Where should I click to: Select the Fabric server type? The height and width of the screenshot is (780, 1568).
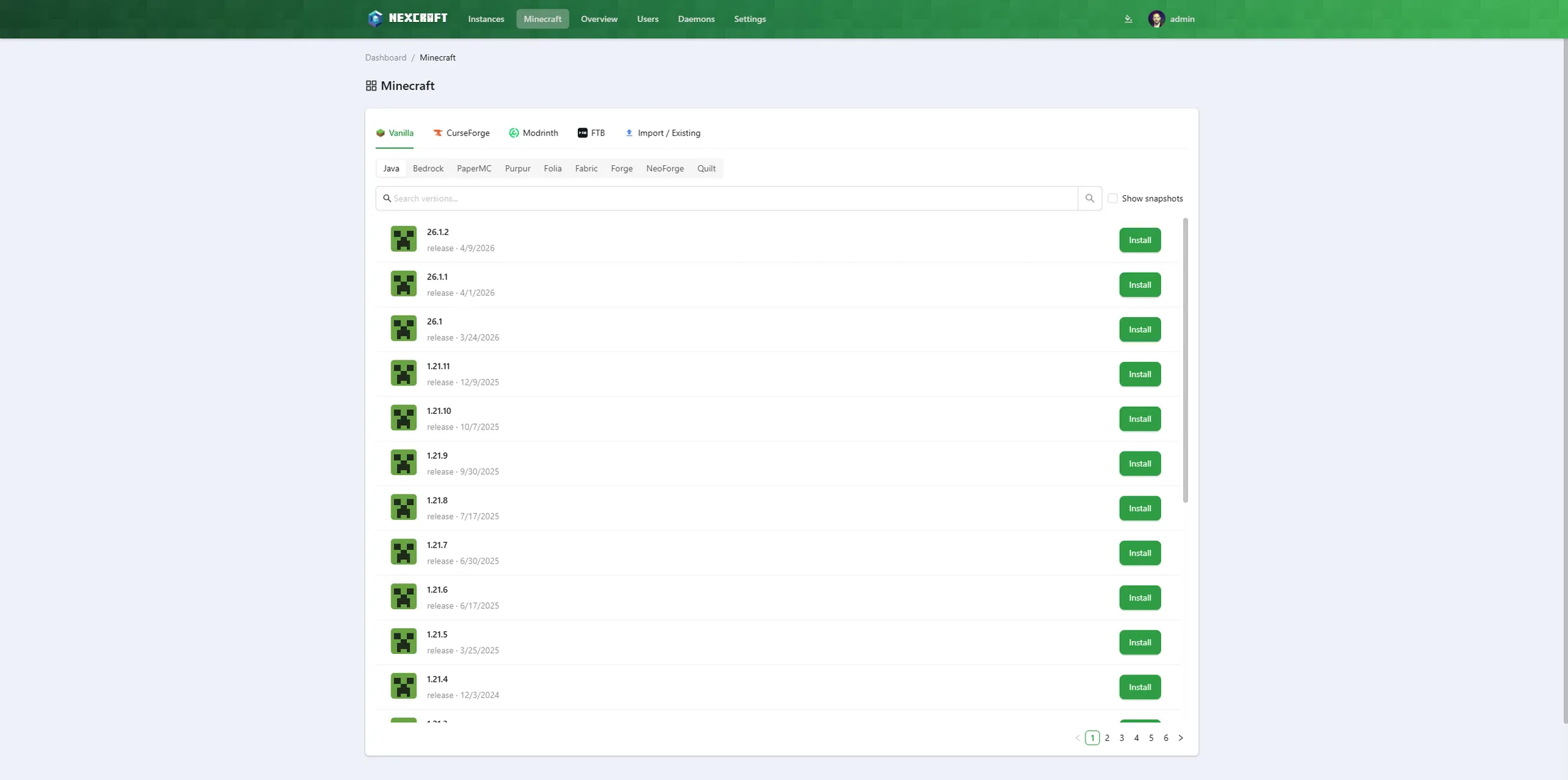point(587,169)
